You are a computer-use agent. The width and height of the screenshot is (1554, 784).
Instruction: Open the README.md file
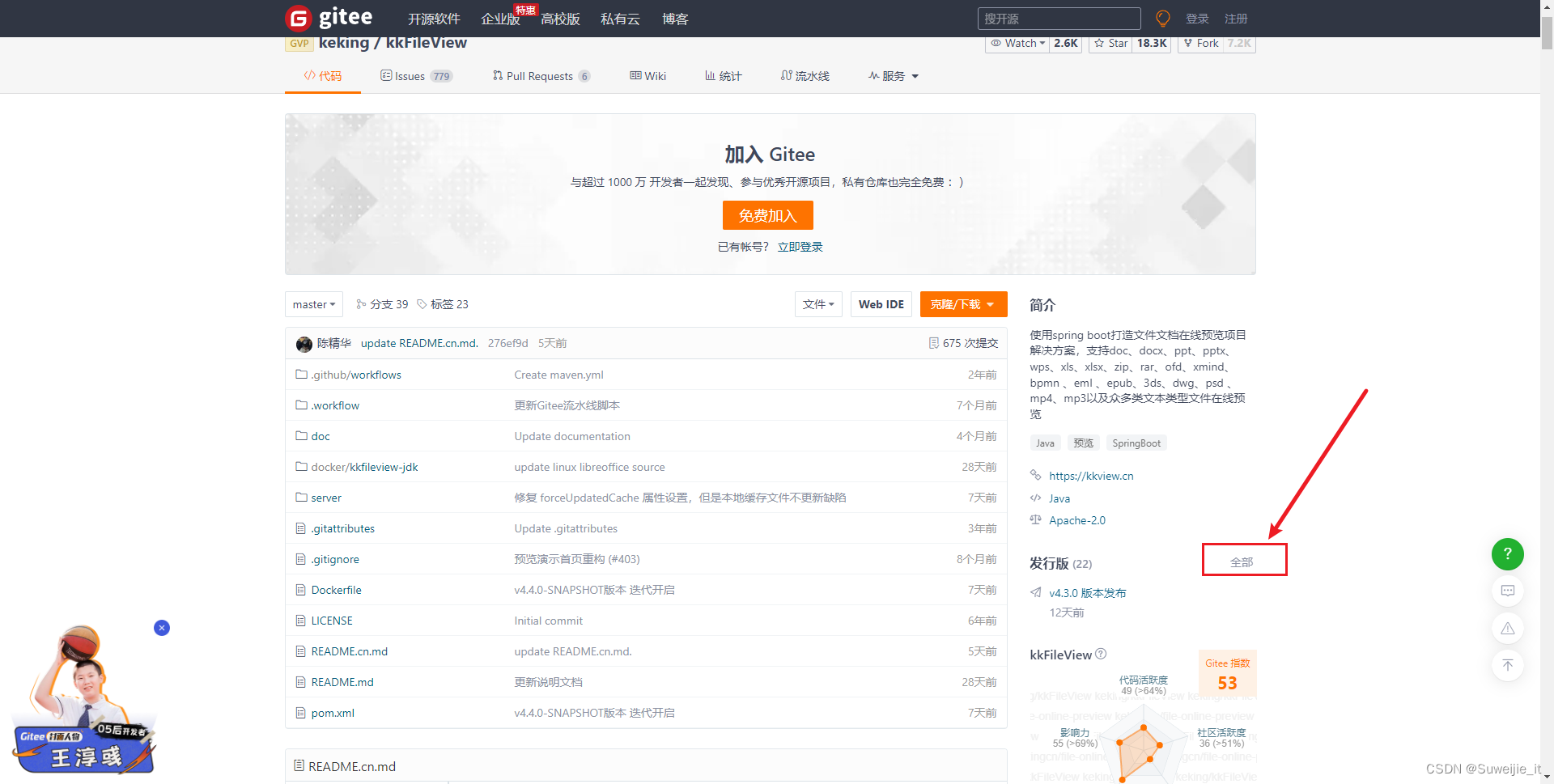(342, 682)
